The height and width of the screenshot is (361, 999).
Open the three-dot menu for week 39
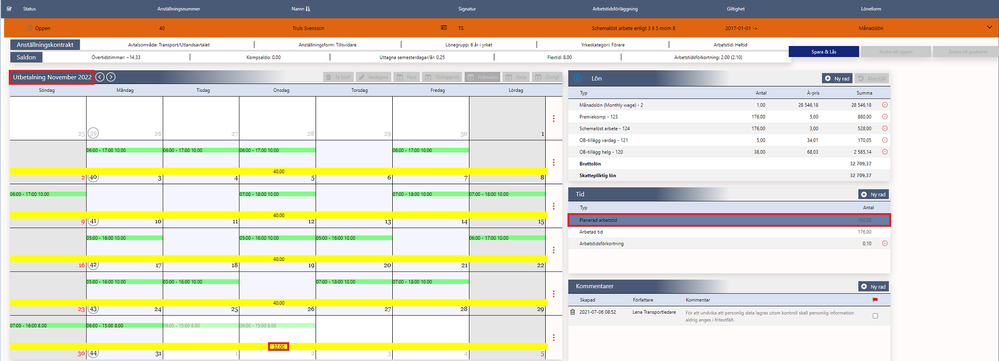[x=554, y=118]
